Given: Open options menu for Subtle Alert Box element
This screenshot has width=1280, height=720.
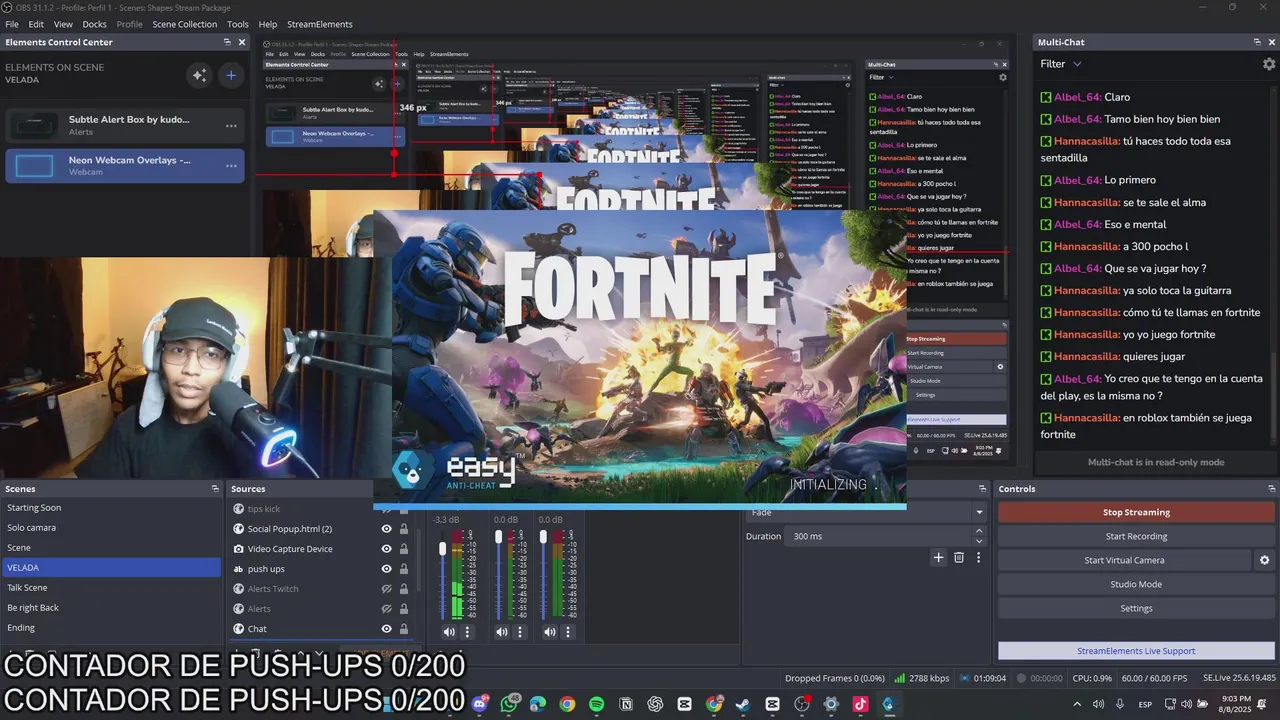Looking at the screenshot, I should point(231,126).
